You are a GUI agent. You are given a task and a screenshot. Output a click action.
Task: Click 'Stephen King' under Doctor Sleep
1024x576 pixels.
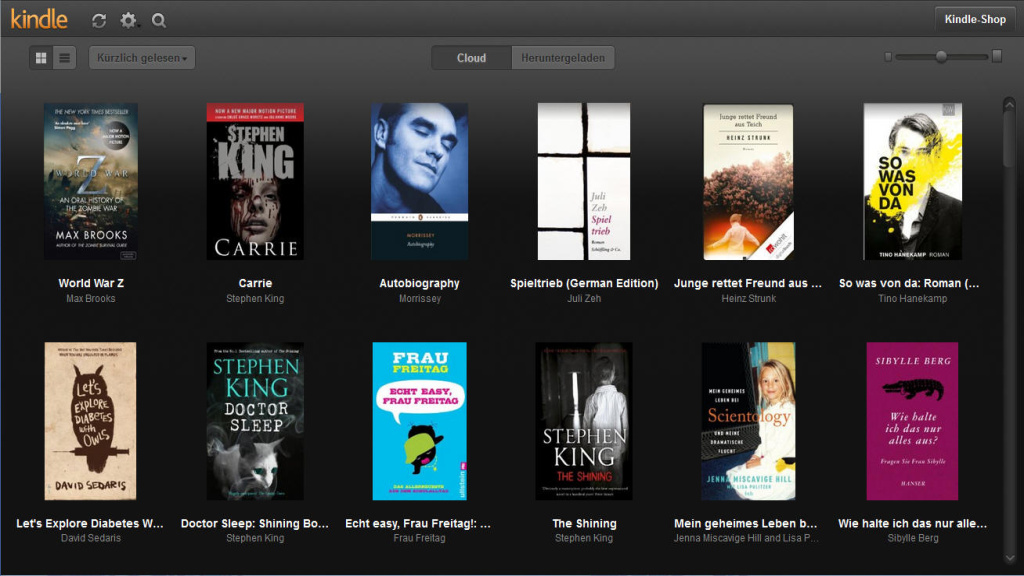(255, 538)
